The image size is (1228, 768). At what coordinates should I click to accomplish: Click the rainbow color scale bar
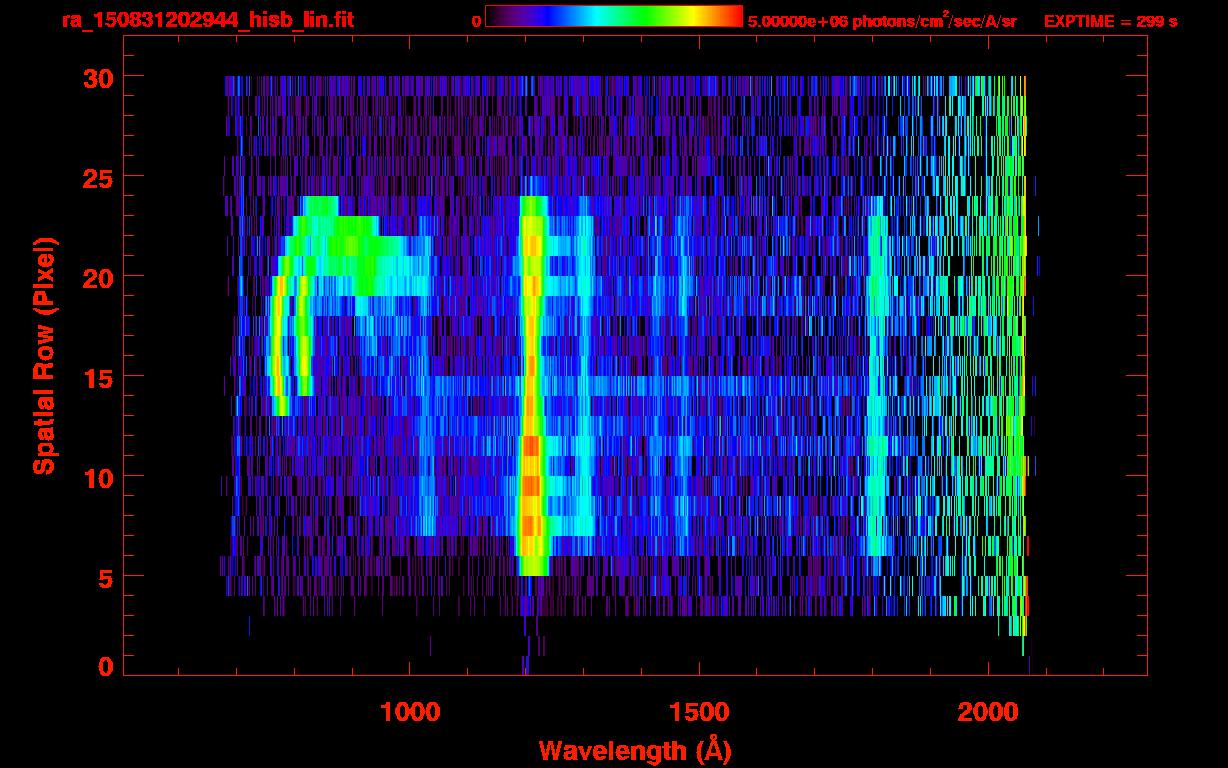click(x=614, y=16)
